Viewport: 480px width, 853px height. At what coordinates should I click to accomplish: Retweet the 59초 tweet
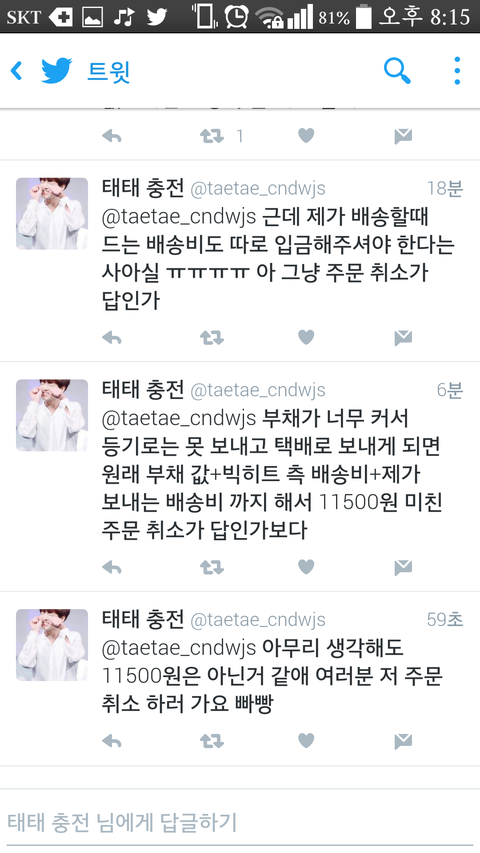[x=212, y=740]
